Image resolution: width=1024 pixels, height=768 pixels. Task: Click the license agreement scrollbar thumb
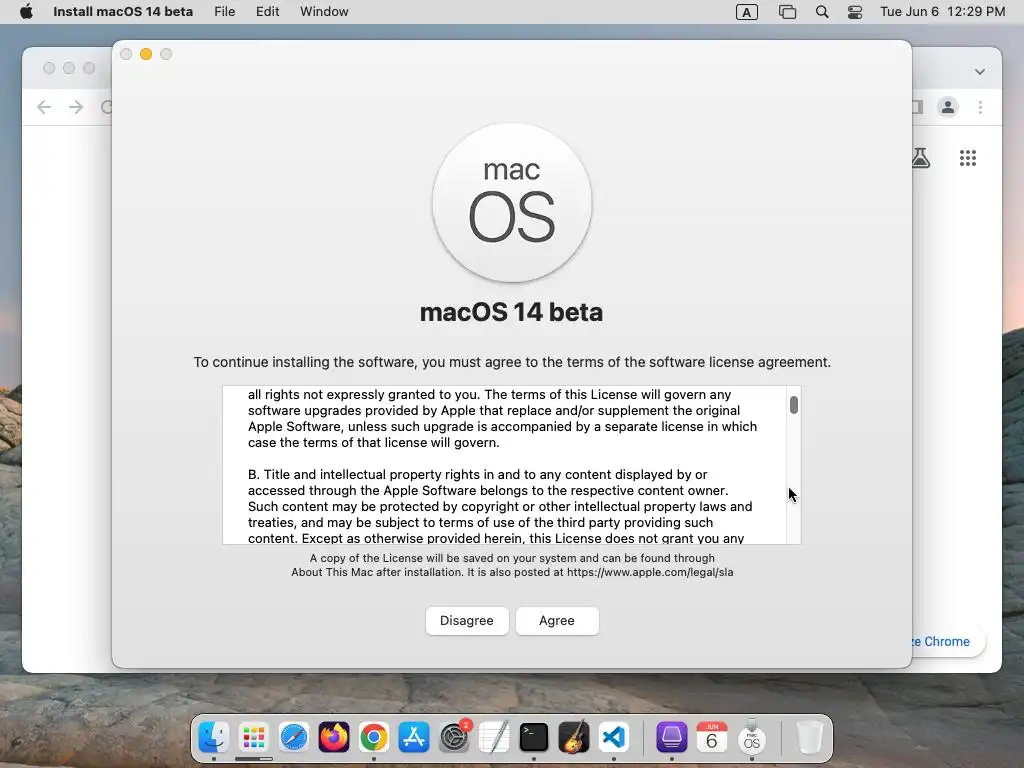(793, 405)
